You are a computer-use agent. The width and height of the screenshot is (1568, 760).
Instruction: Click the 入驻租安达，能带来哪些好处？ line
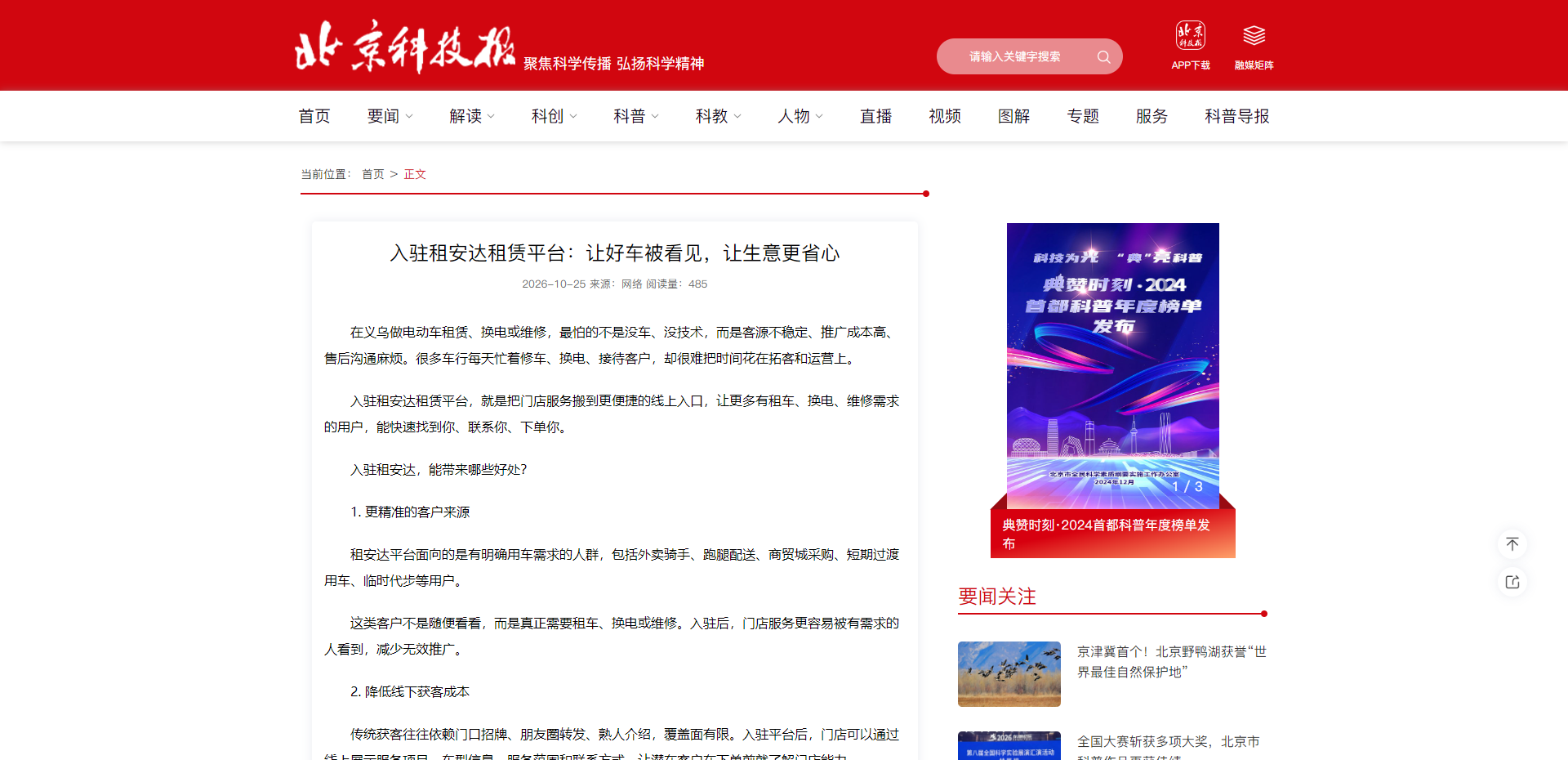439,470
